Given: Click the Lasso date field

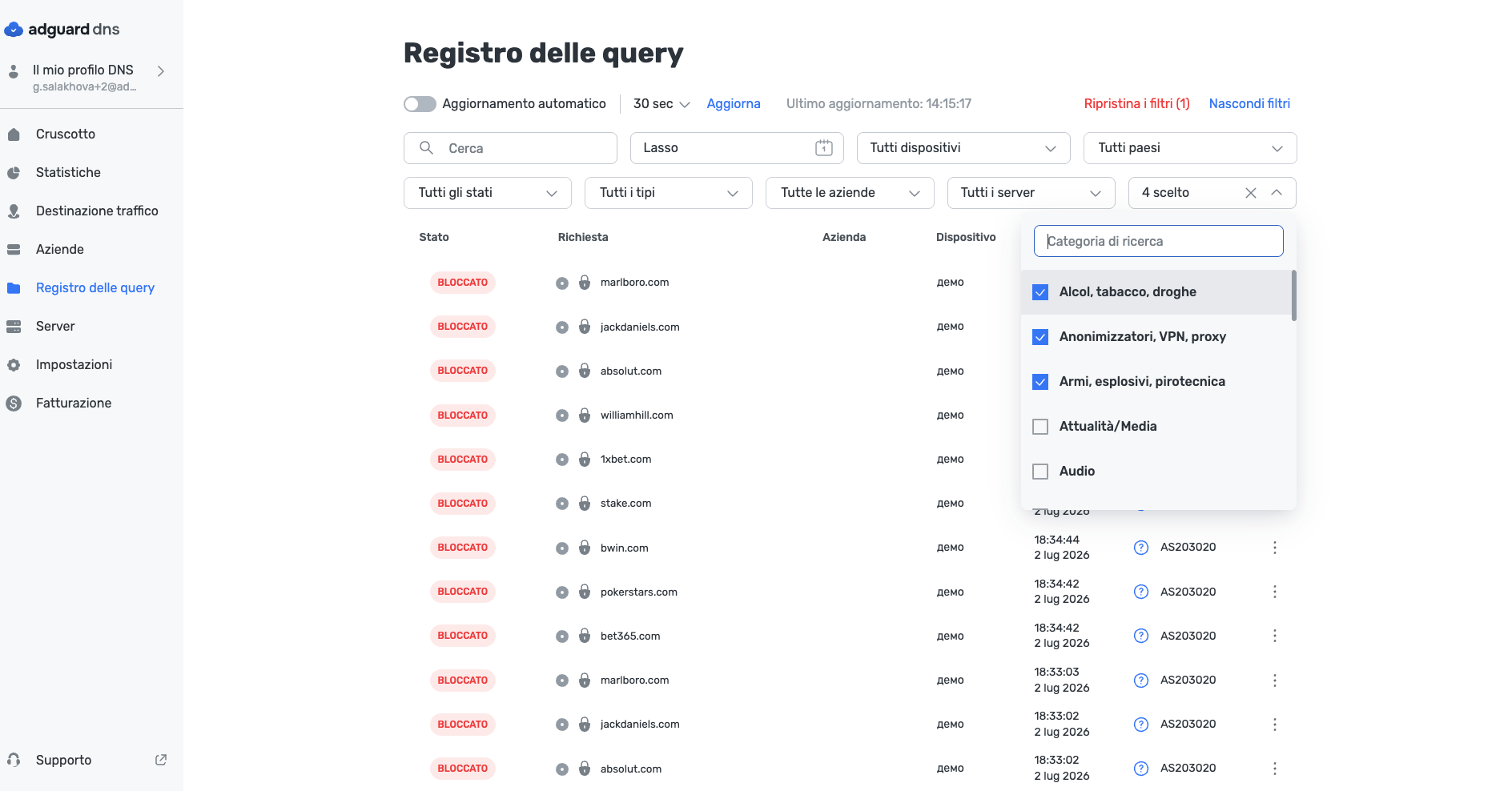Looking at the screenshot, I should (x=737, y=148).
